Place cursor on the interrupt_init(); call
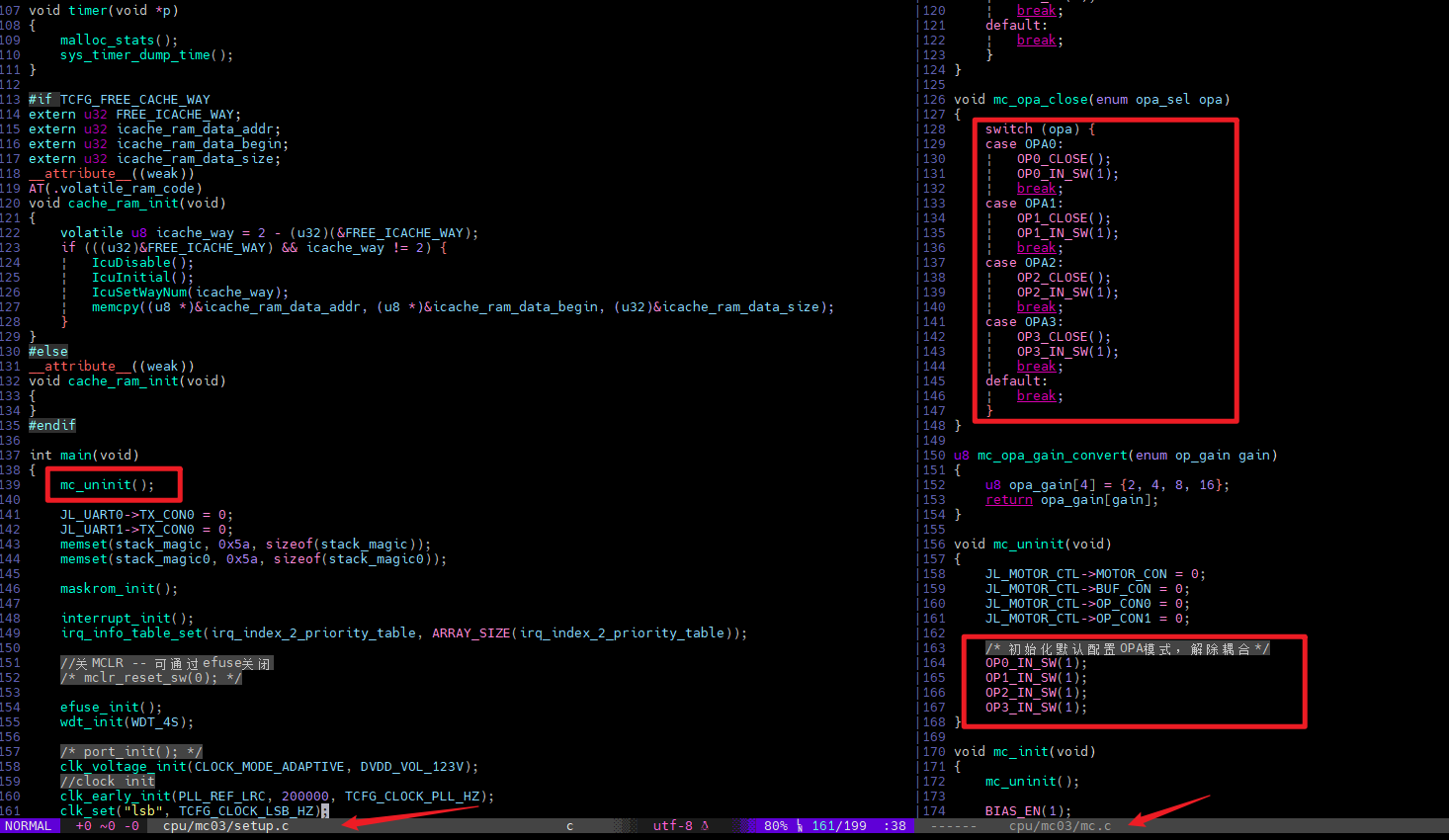 (128, 619)
